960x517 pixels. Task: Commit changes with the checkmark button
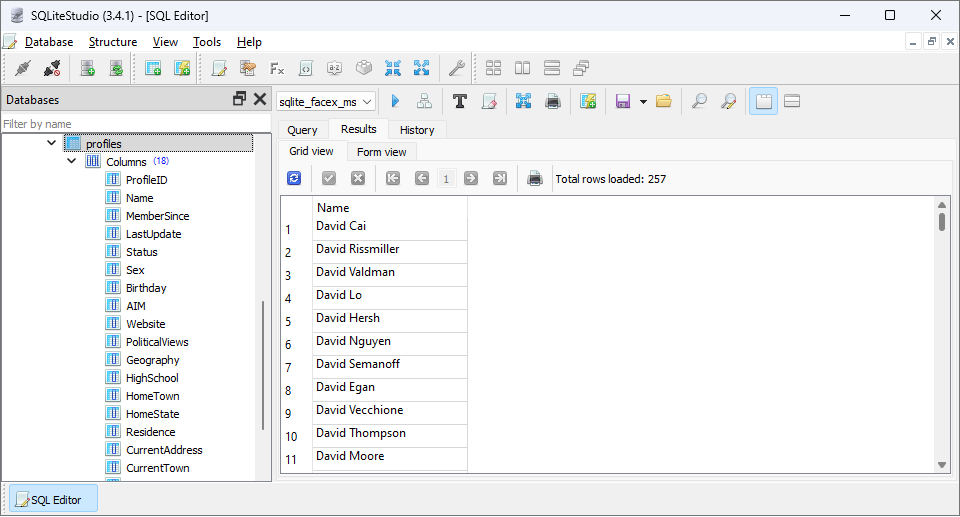(329, 178)
